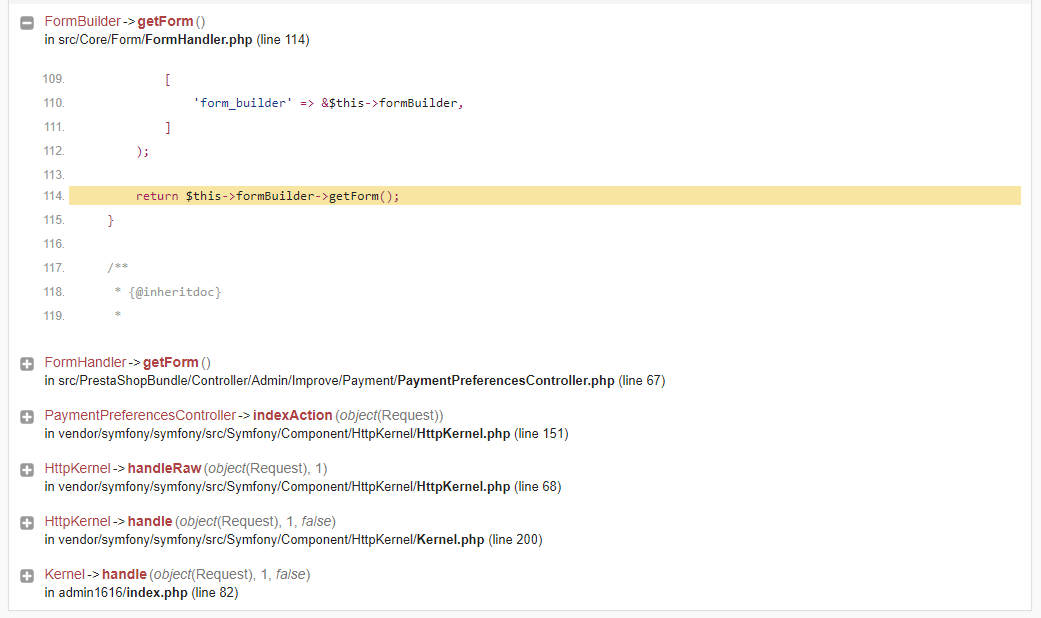
Task: Open HttpKernel.php path at line 151
Action: pos(306,434)
